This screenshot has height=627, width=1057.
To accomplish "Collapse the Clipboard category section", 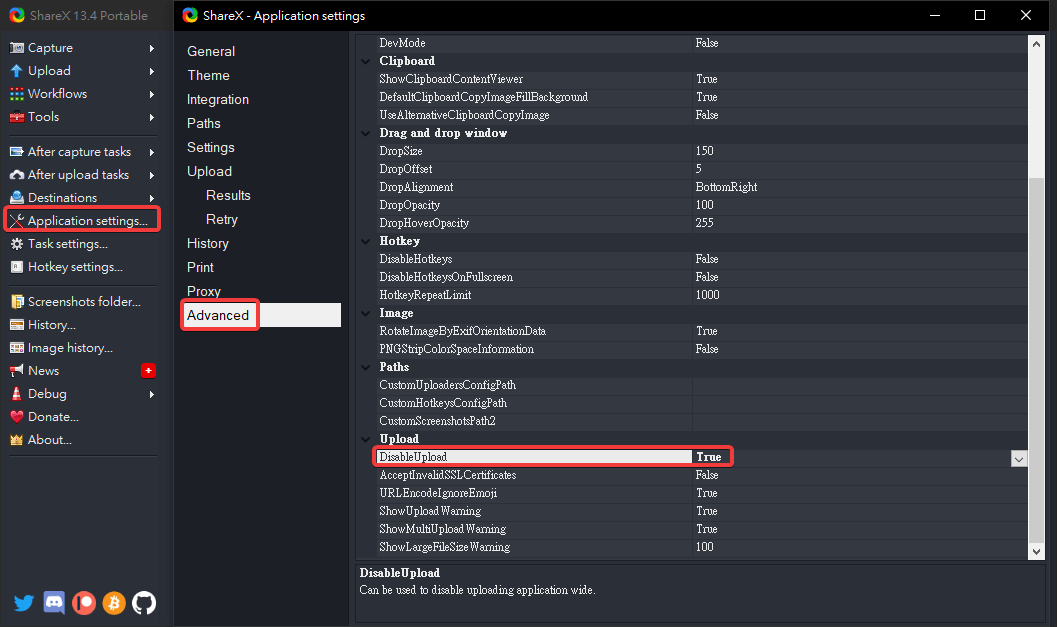I will click(x=366, y=61).
